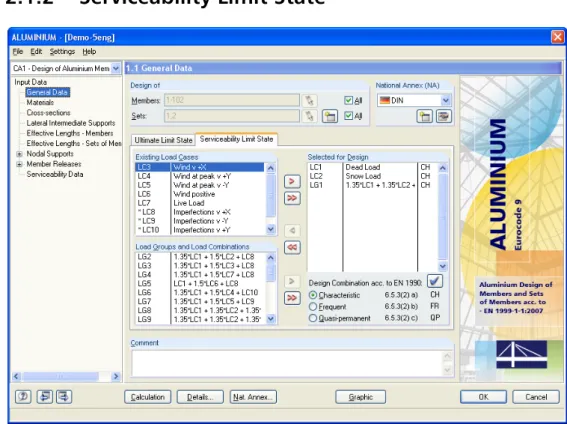
Task: Select the Serviceability Limit State tab
Action: pyautogui.click(x=236, y=139)
